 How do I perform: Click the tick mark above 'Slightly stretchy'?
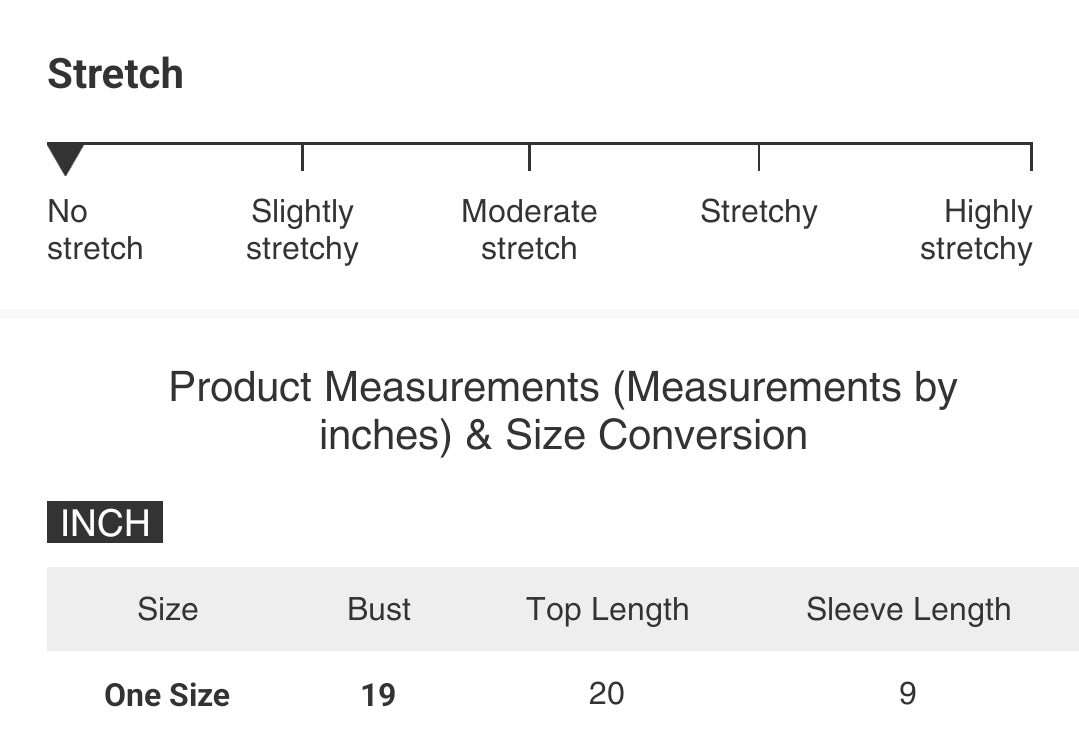(x=302, y=156)
